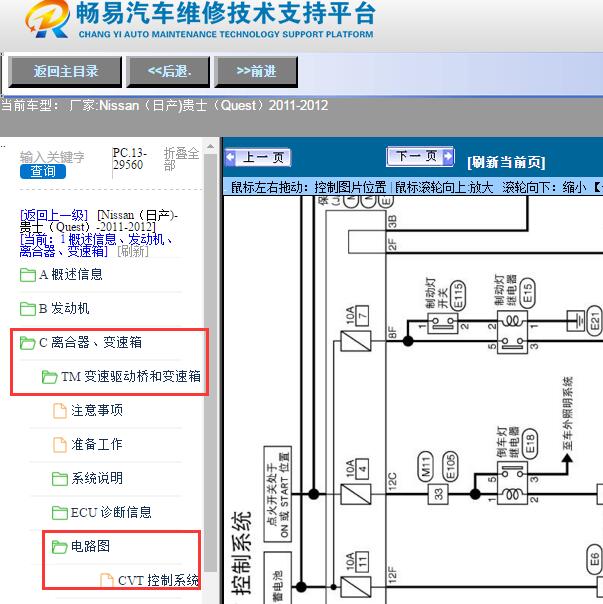Click the document icon beside 注意事项
Screen dimensions: 603x604
point(60,411)
